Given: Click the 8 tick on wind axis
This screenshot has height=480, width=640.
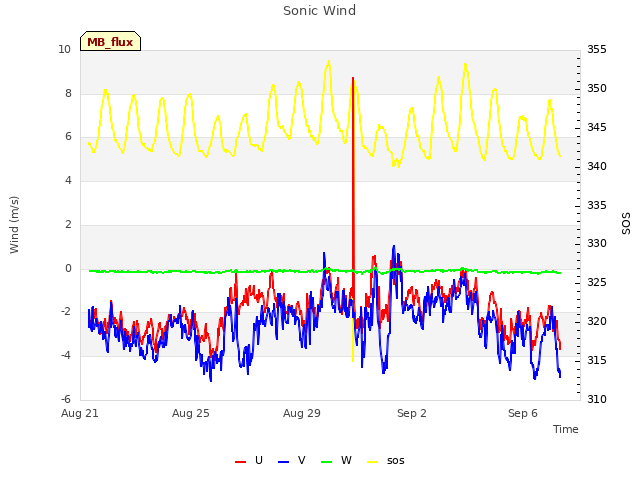Looking at the screenshot, I should pos(68,93).
